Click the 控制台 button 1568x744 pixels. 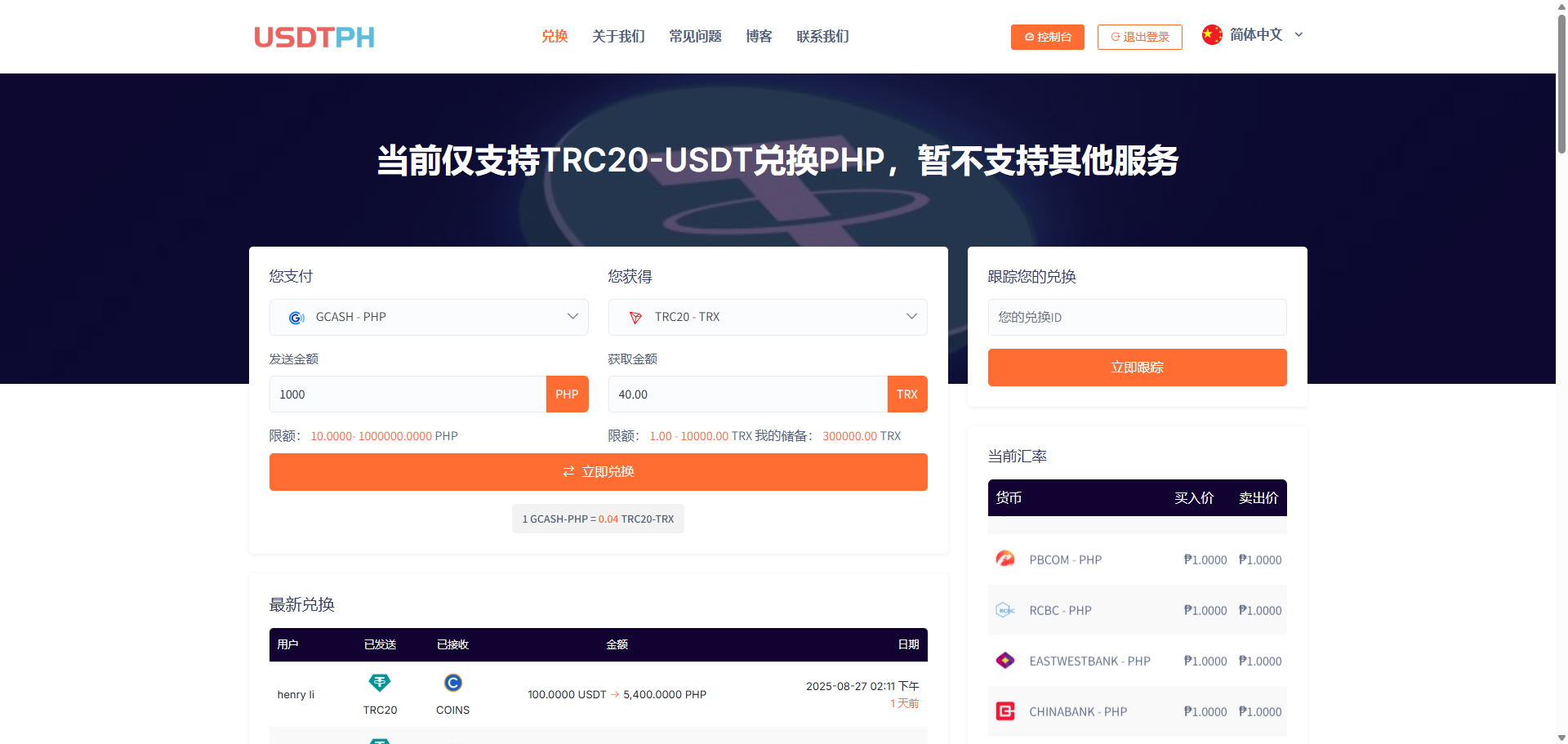pyautogui.click(x=1048, y=37)
